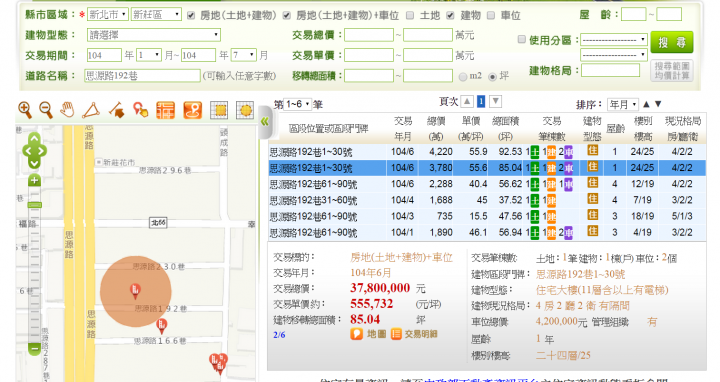Select the m2 area unit radio button
This screenshot has width=720, height=382.
pos(463,77)
